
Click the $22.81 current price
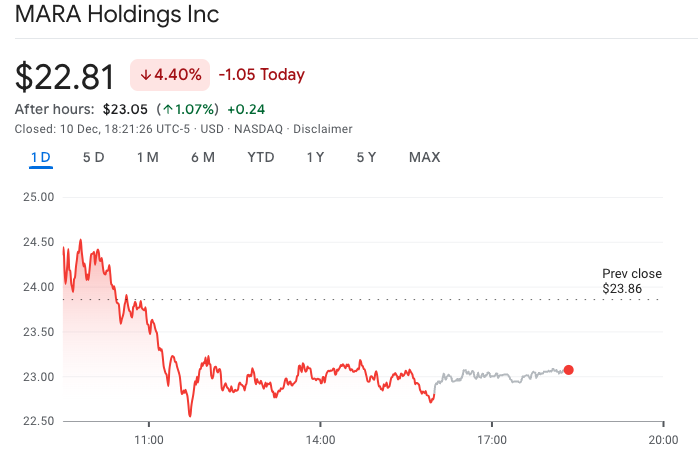tap(66, 76)
